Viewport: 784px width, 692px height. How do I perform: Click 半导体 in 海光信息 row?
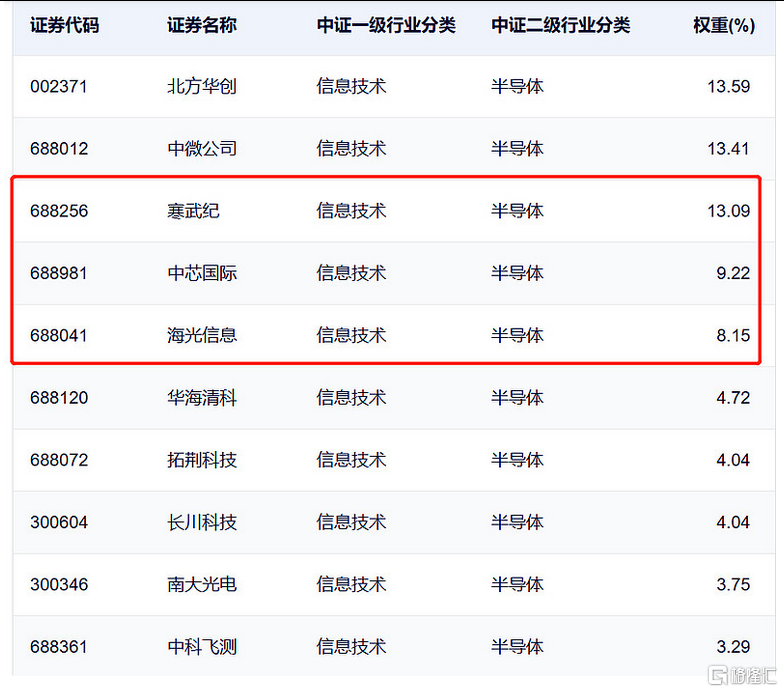517,336
